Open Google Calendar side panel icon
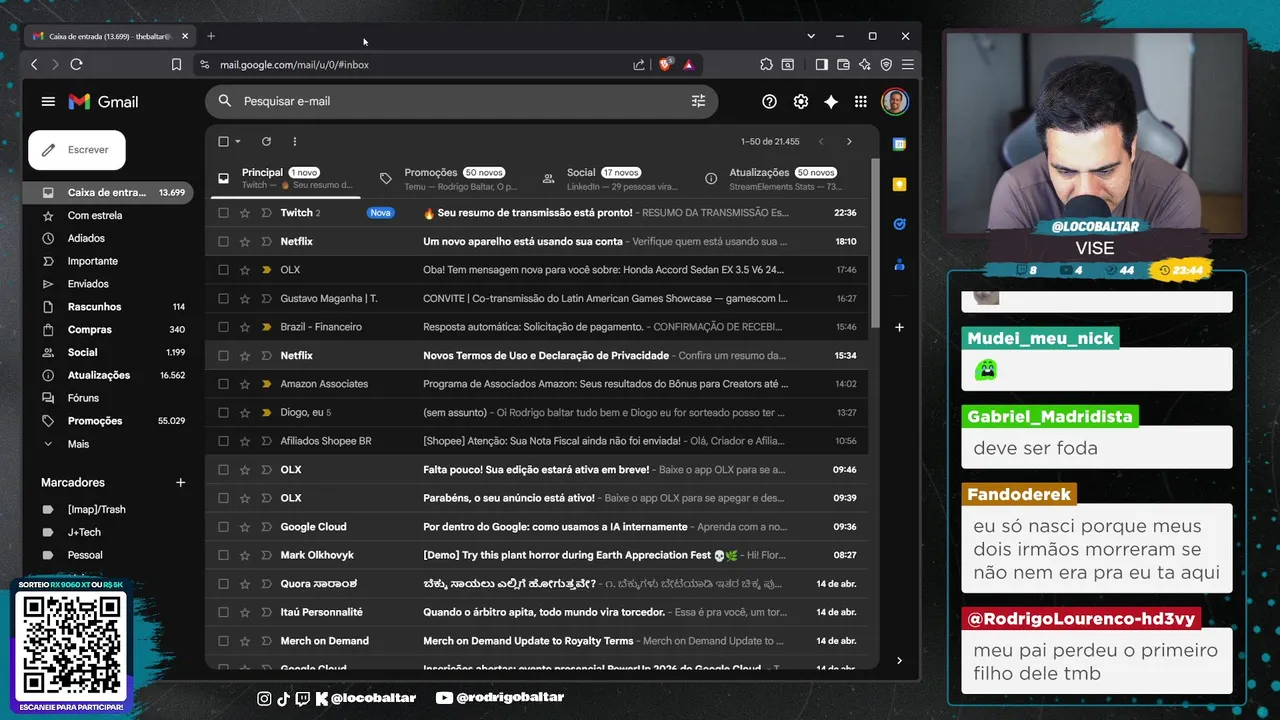Viewport: 1280px width, 720px height. pyautogui.click(x=899, y=144)
